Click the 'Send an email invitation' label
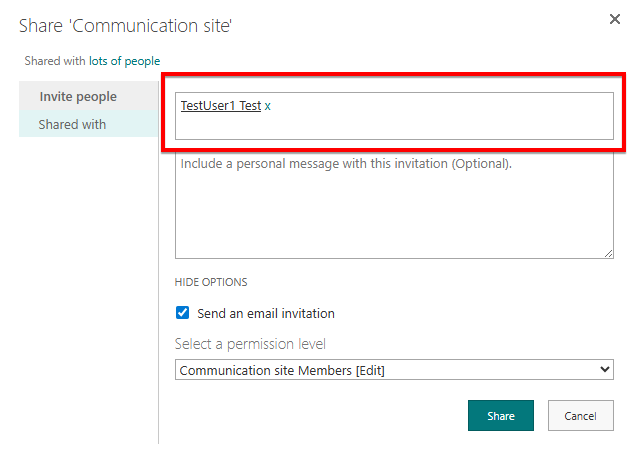634x457 pixels. click(x=266, y=313)
